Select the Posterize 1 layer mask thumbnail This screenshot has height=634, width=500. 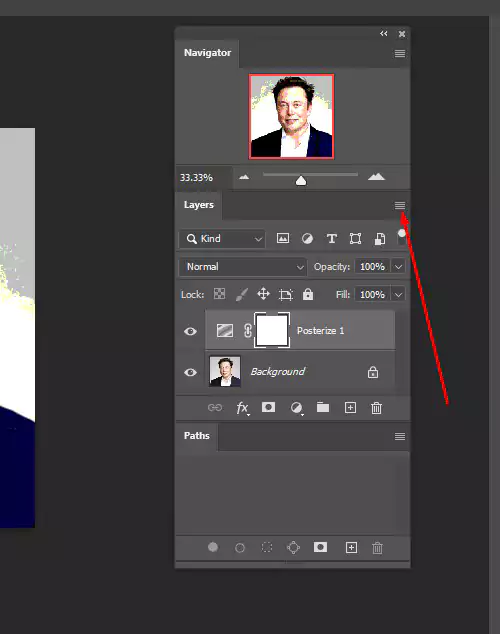pyautogui.click(x=272, y=330)
